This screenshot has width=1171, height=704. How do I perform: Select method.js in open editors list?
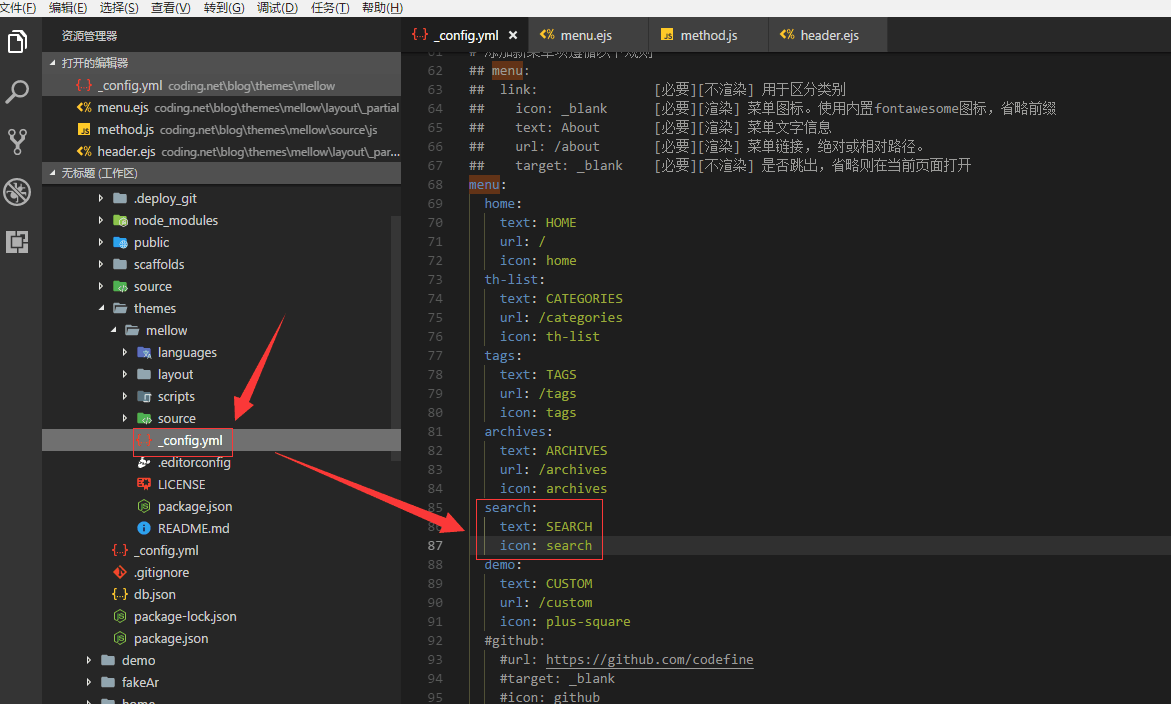[x=125, y=129]
